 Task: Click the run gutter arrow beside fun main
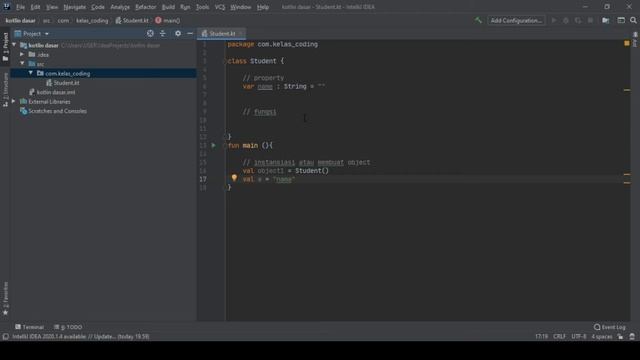point(213,145)
